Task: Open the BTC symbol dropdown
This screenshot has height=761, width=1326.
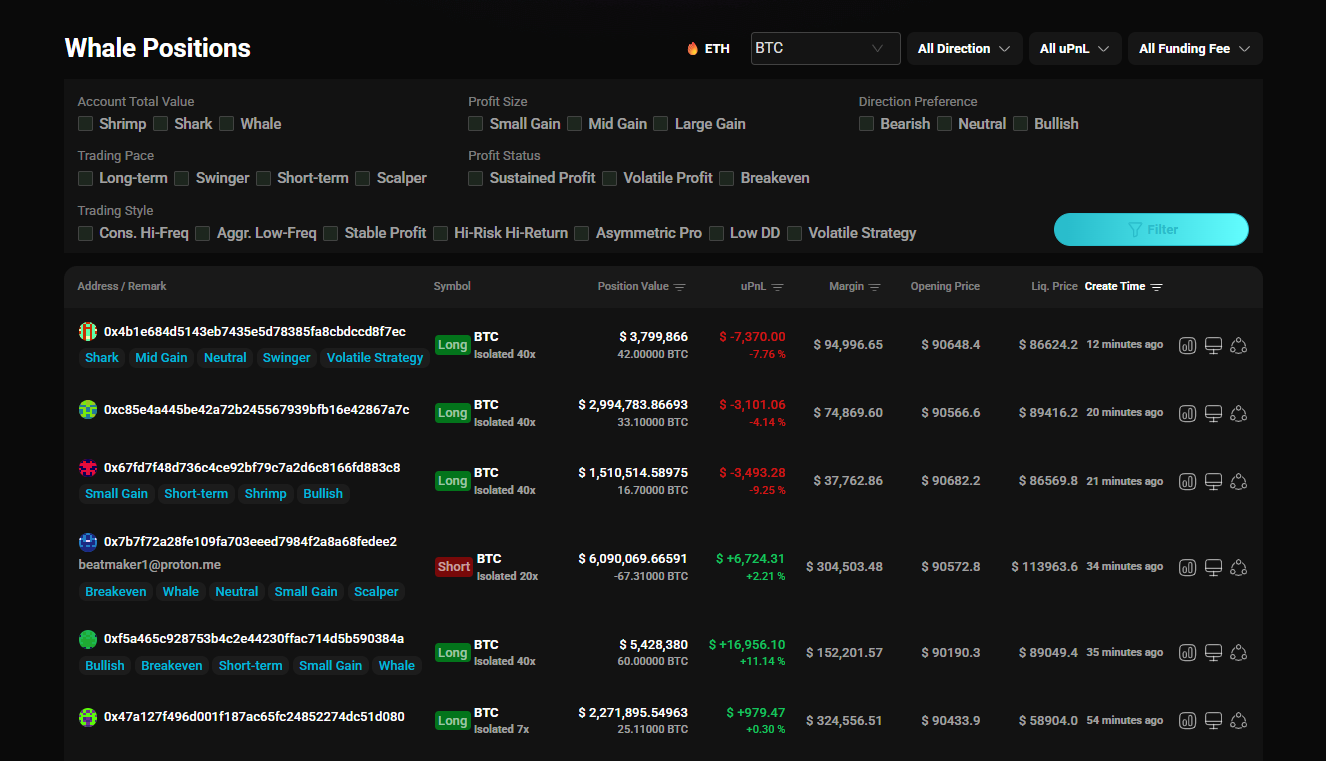Action: tap(825, 48)
